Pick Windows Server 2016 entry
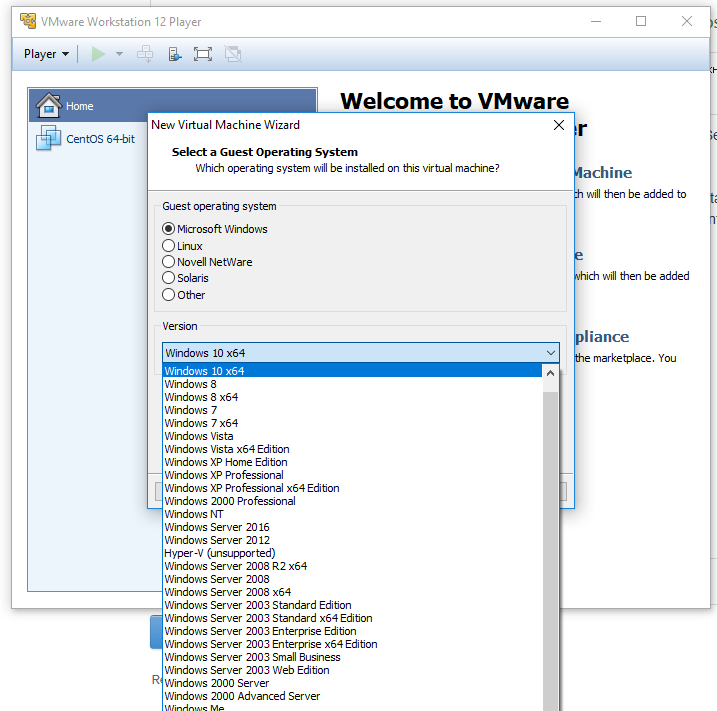 tap(353, 527)
